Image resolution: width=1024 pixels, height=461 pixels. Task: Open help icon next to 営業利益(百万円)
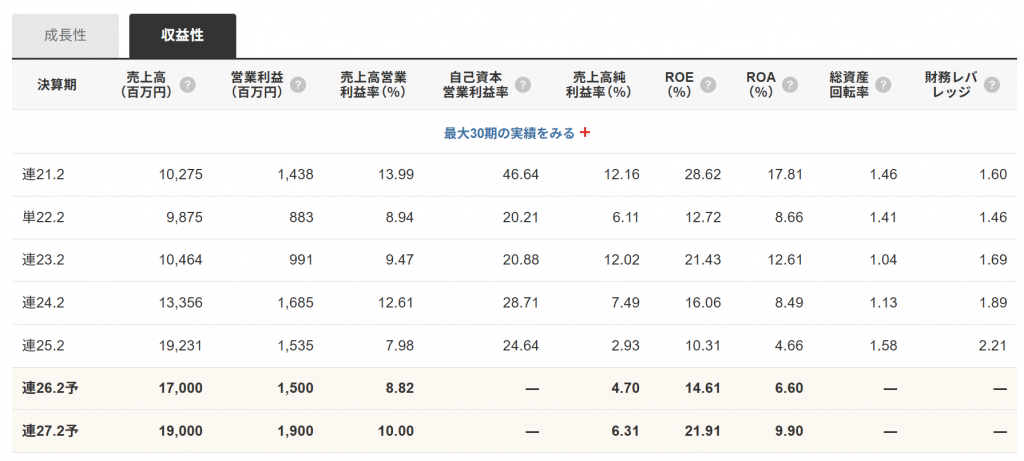click(298, 85)
